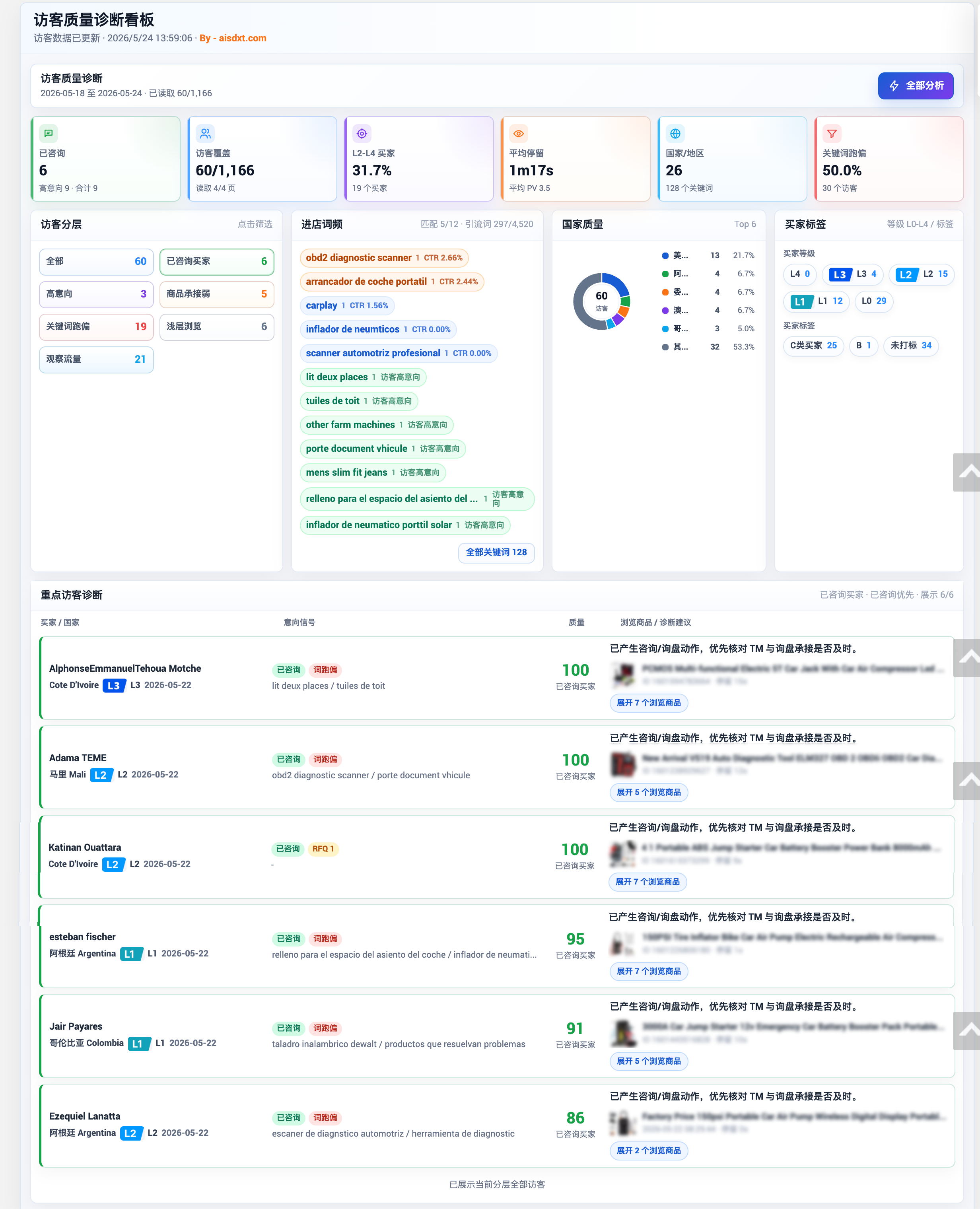Toggle the 高意向 visitor segment filter
980x1209 pixels.
coord(97,294)
